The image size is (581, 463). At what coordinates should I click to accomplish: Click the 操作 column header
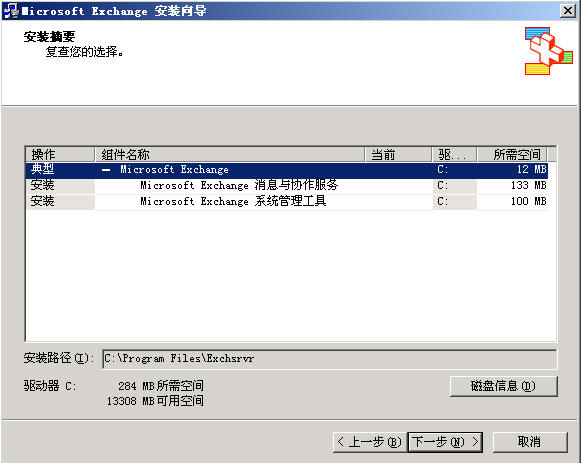pyautogui.click(x=60, y=154)
